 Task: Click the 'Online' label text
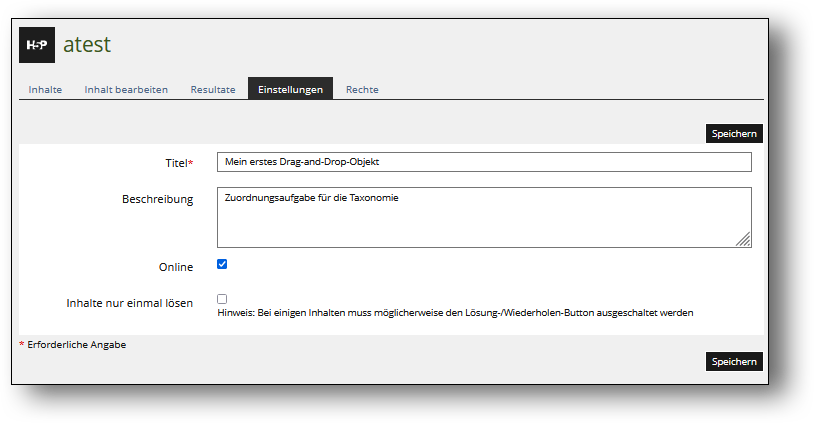(x=176, y=267)
